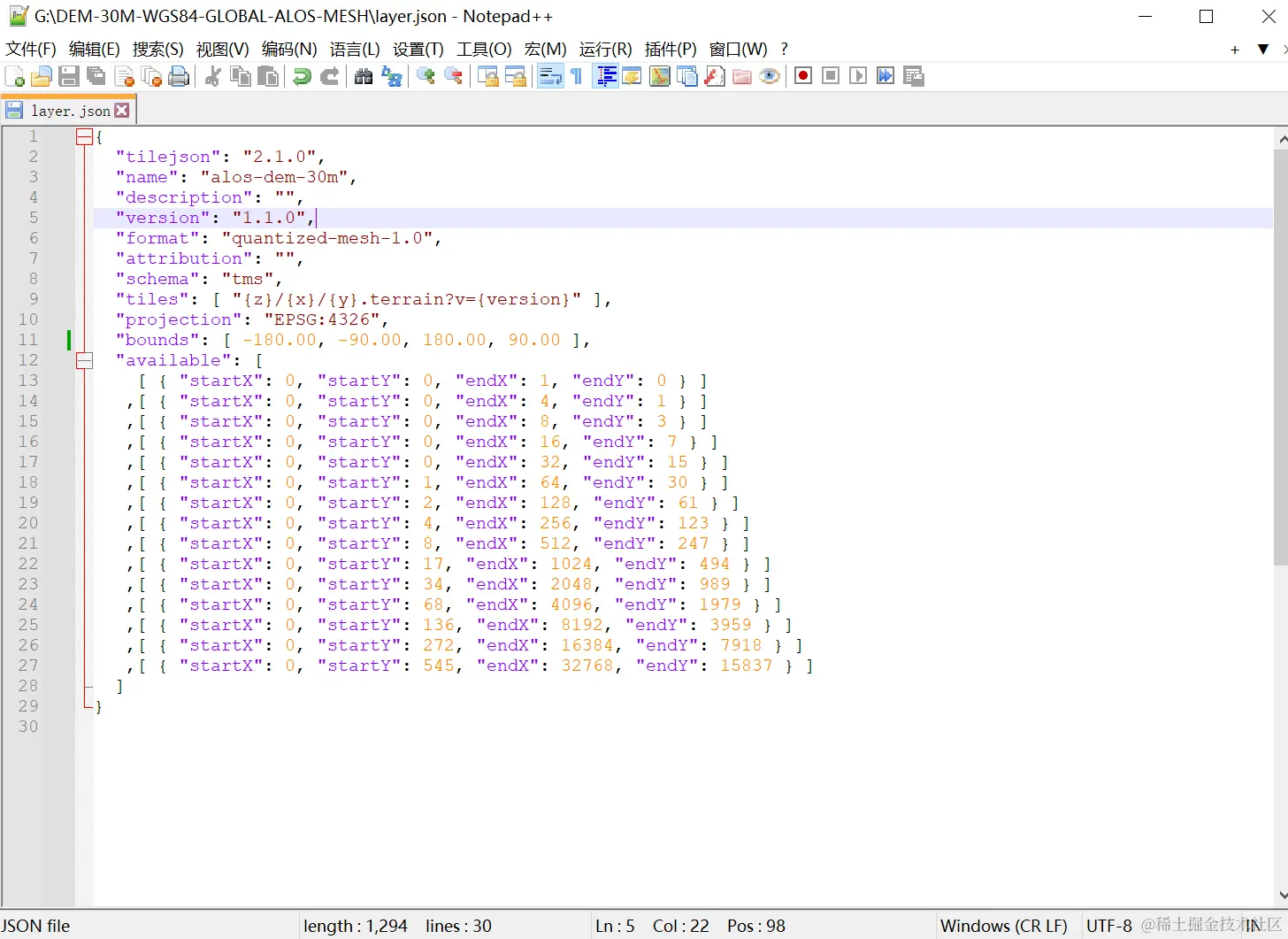
Task: Open the 编码(N) menu
Action: [x=289, y=50]
